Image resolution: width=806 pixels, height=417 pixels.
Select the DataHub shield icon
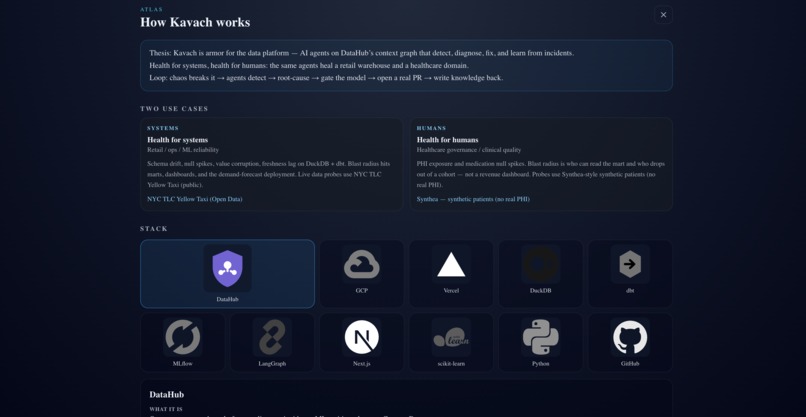click(x=227, y=268)
